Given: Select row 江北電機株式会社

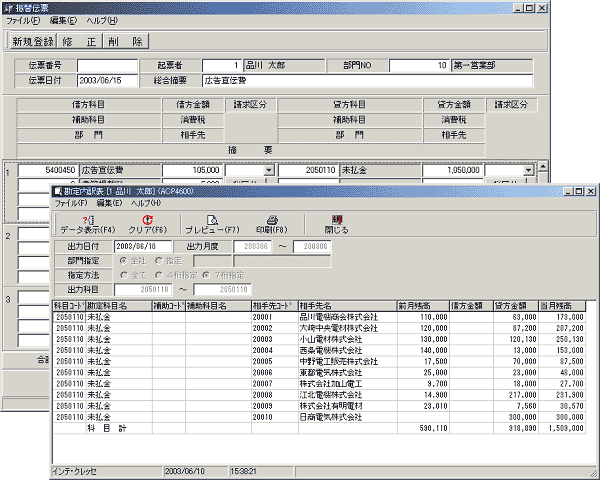Looking at the screenshot, I should pyautogui.click(x=319, y=395).
